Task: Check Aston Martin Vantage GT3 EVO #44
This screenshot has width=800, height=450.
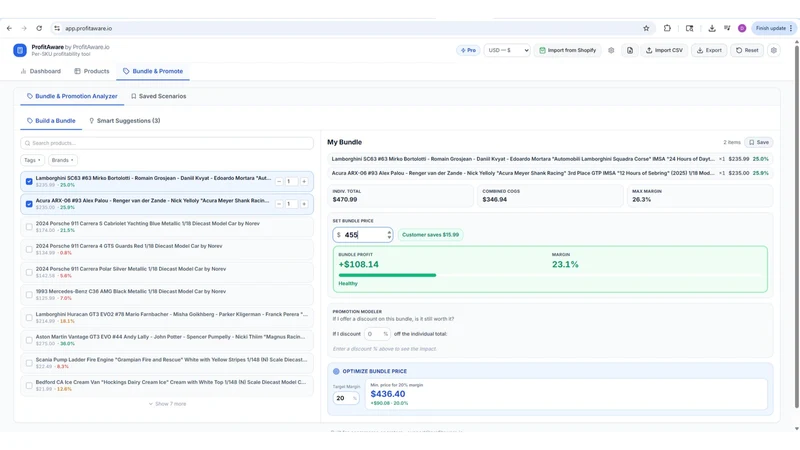Action: pos(29,340)
